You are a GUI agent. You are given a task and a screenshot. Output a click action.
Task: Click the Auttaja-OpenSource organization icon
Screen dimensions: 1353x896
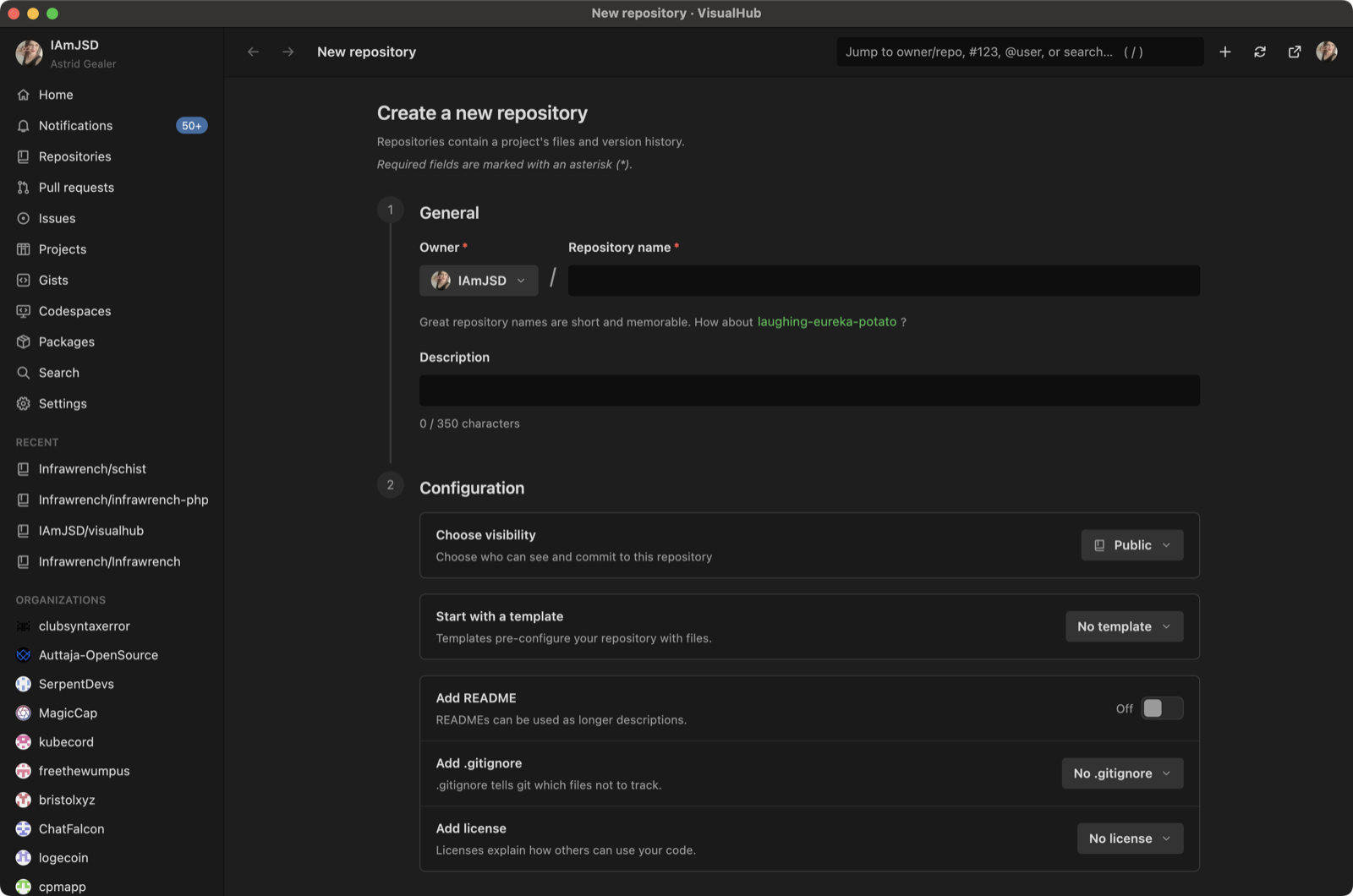click(x=24, y=655)
